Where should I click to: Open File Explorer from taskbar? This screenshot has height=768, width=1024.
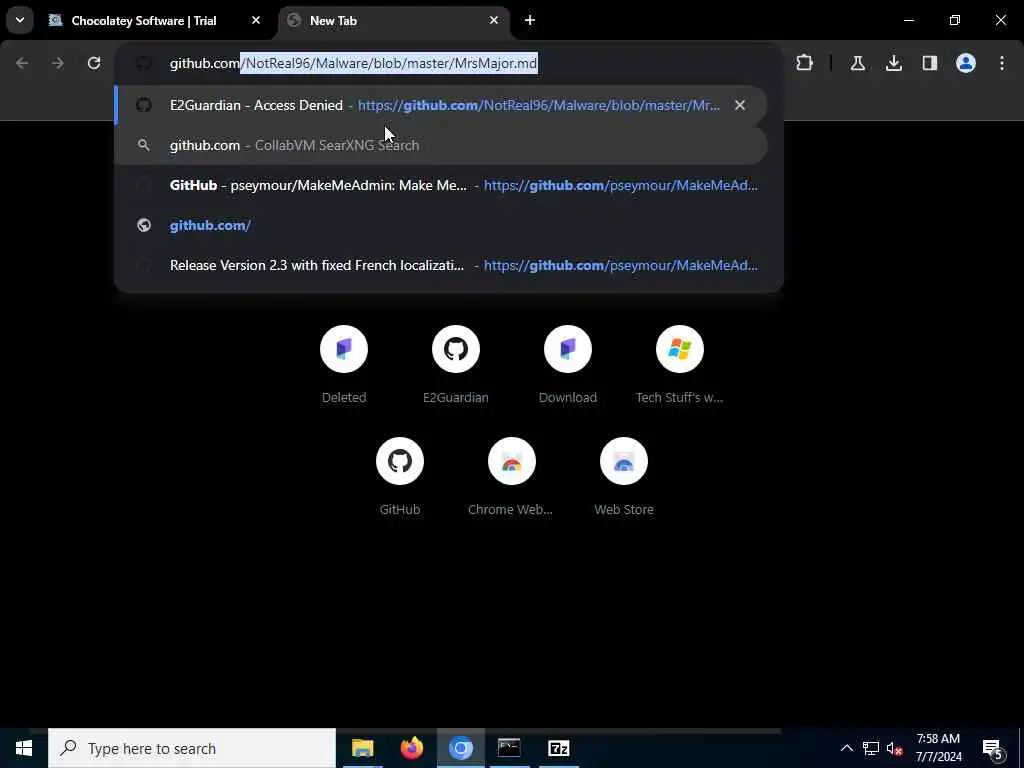tap(362, 748)
